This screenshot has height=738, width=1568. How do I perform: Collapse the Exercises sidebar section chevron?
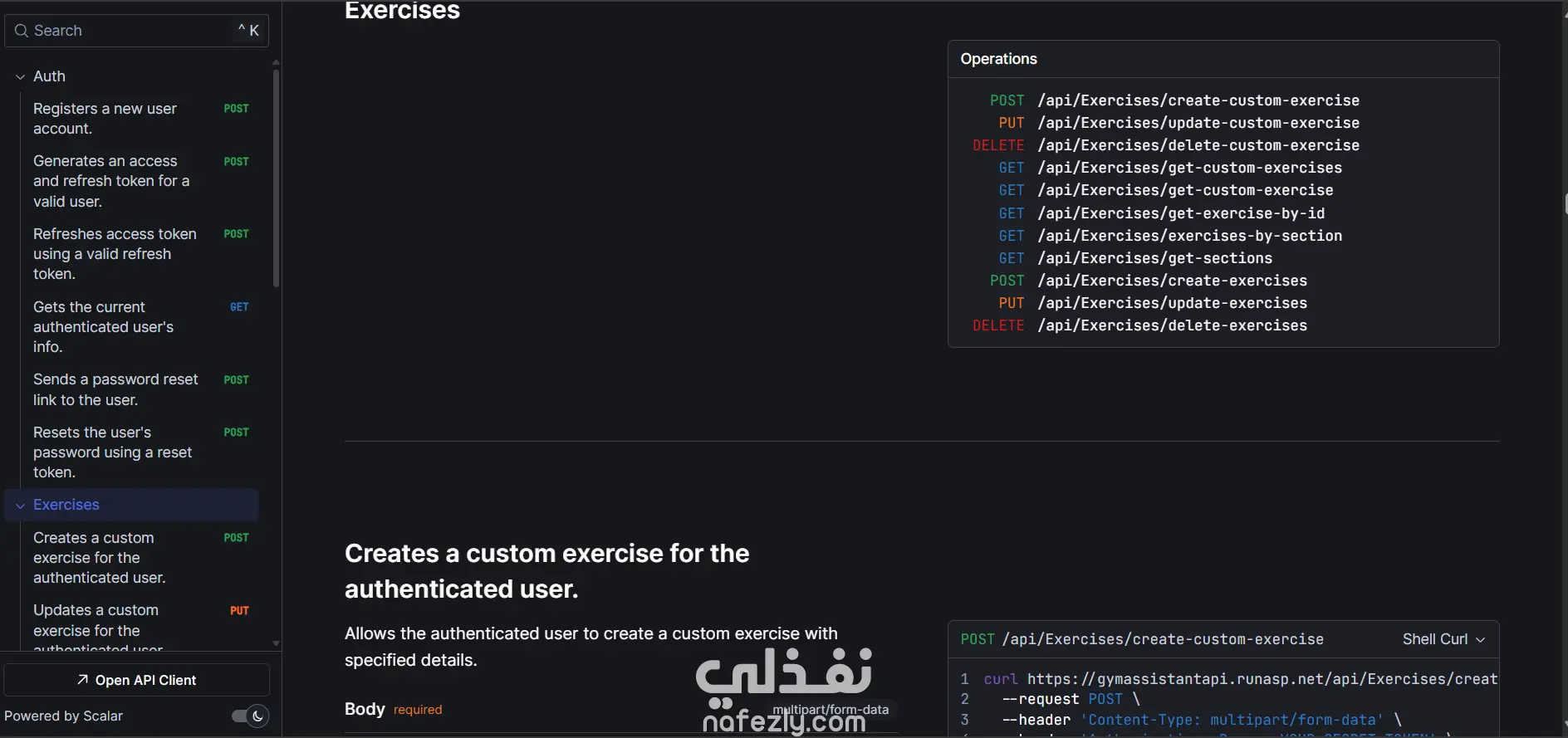coord(20,505)
